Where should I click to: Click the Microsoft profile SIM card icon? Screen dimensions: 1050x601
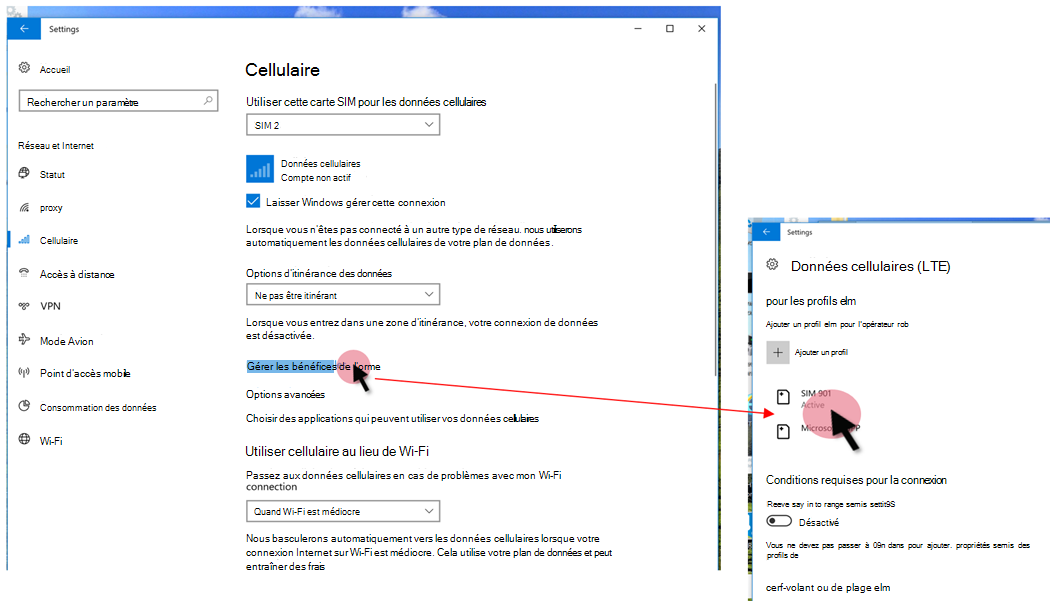783,431
